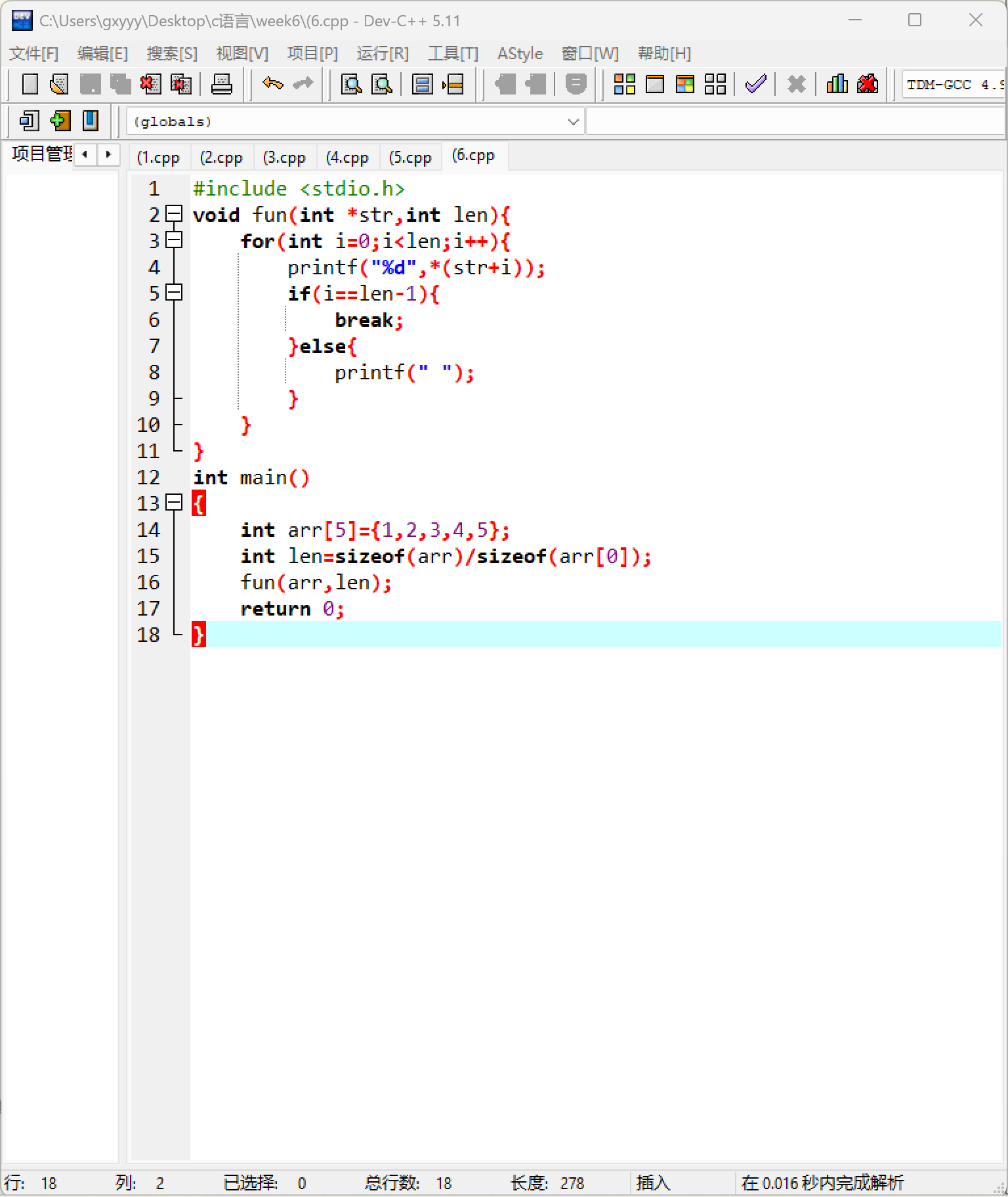Open the 工具[T] menu
The image size is (1008, 1197).
pos(453,53)
